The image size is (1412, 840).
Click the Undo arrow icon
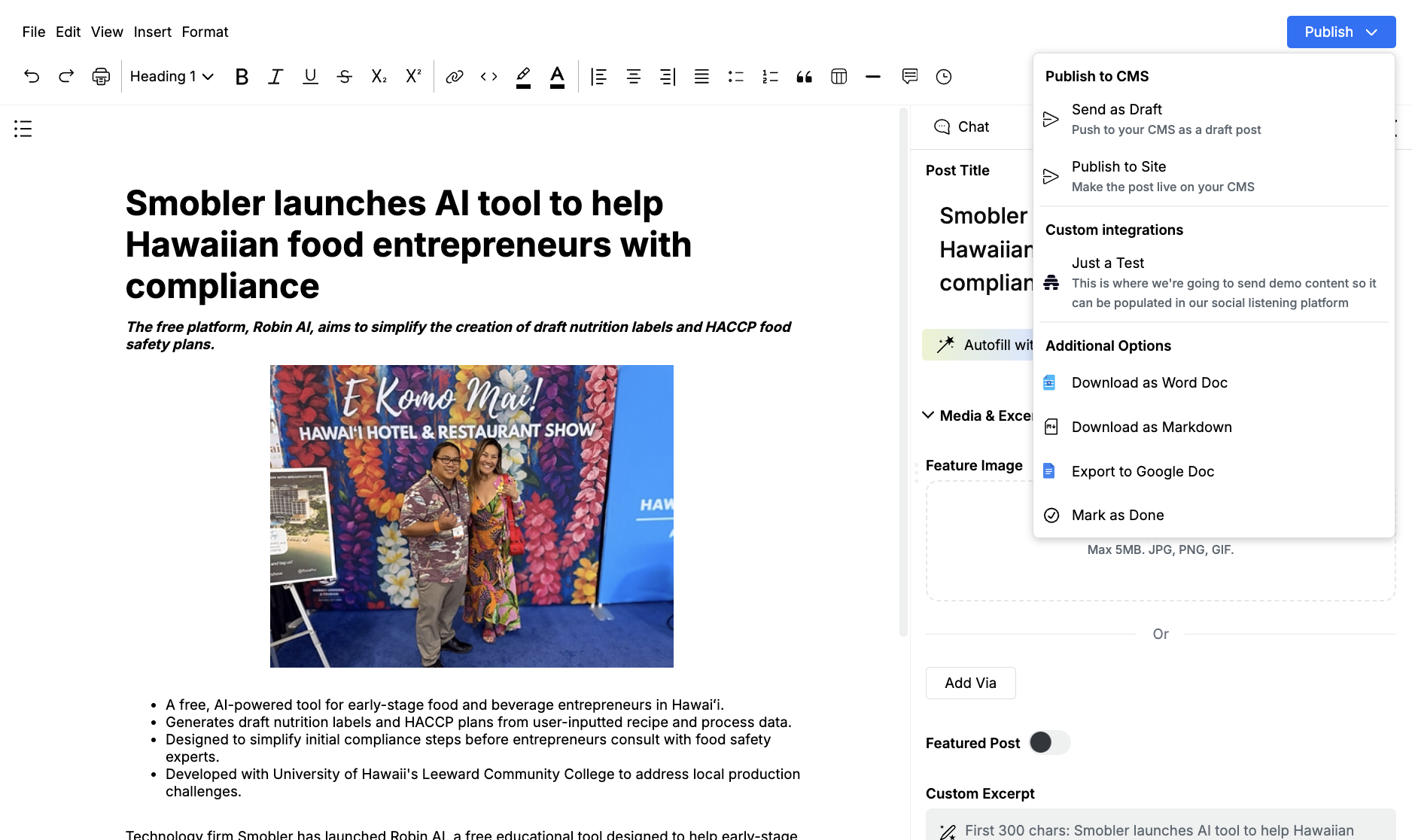[32, 76]
